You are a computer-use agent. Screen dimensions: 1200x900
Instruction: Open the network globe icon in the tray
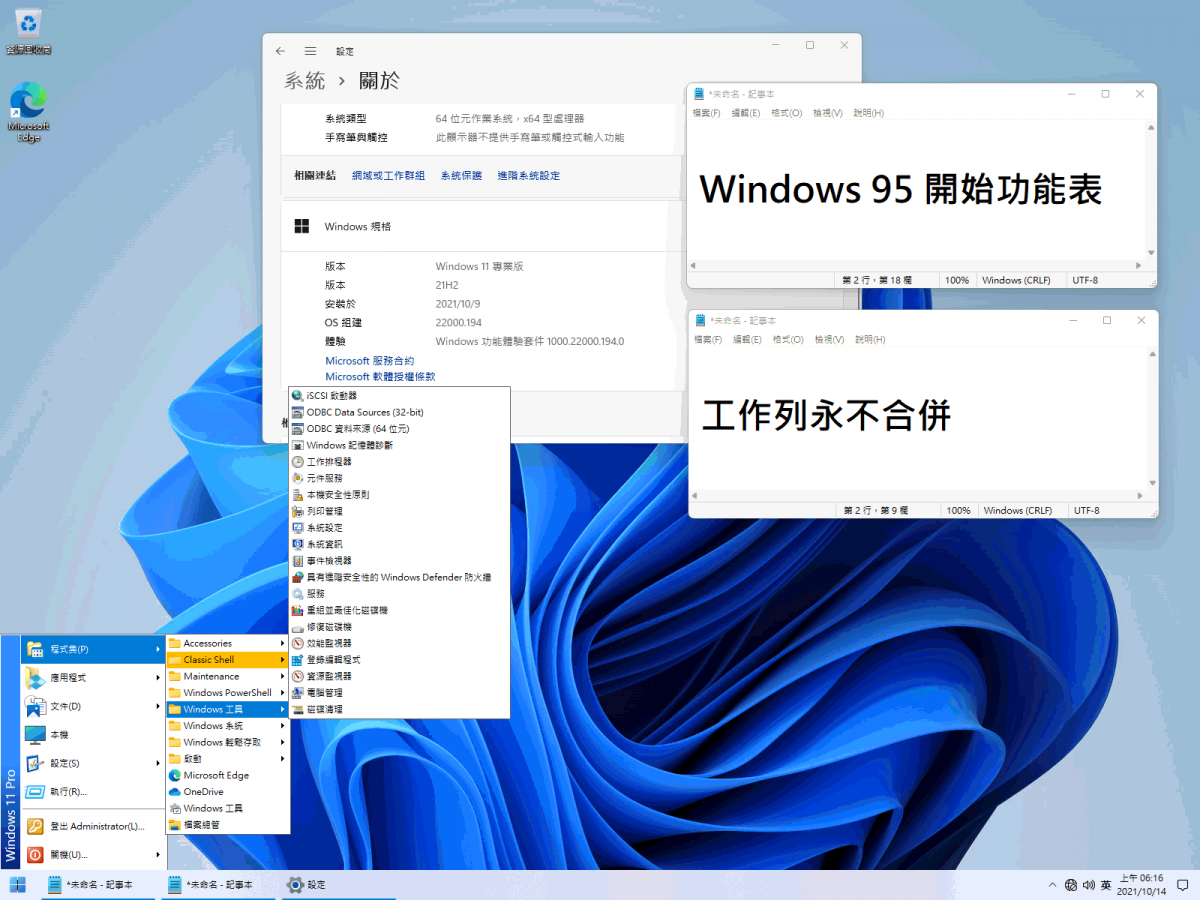coord(1071,885)
